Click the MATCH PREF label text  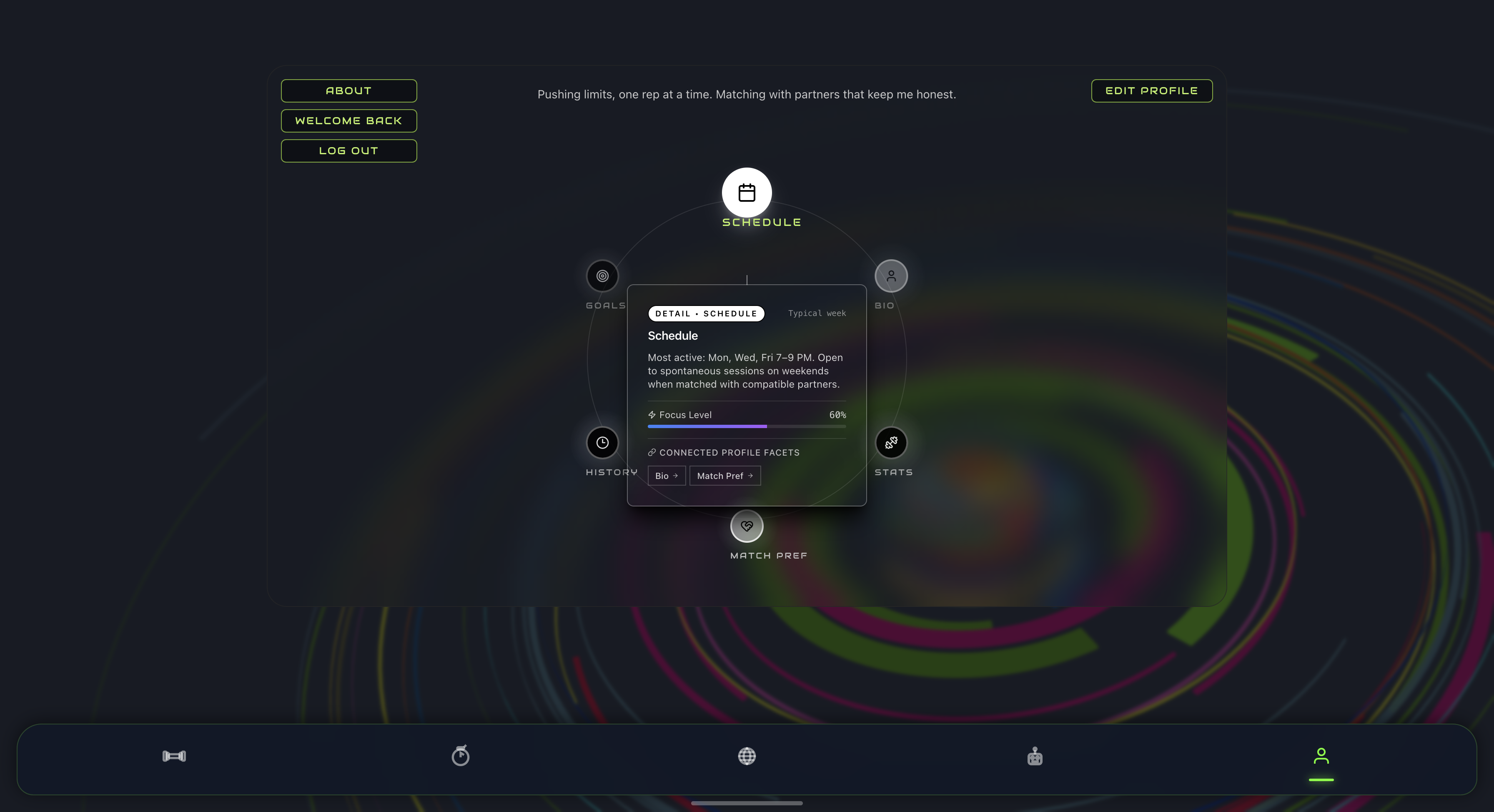[x=768, y=556]
